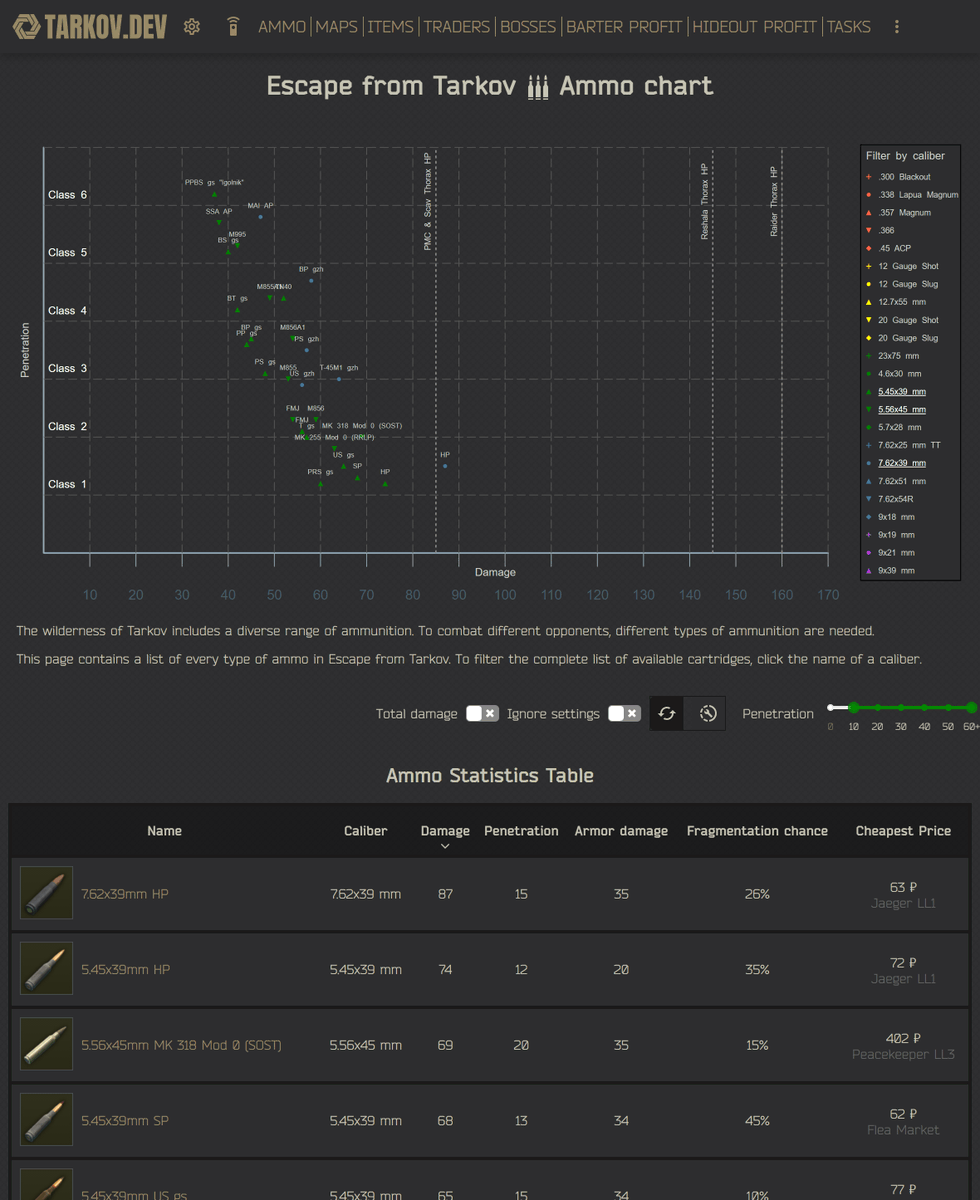Screen dimensions: 980x1200
Task: Toggle 20 Gauge Shot caliber filter
Action: [908, 320]
